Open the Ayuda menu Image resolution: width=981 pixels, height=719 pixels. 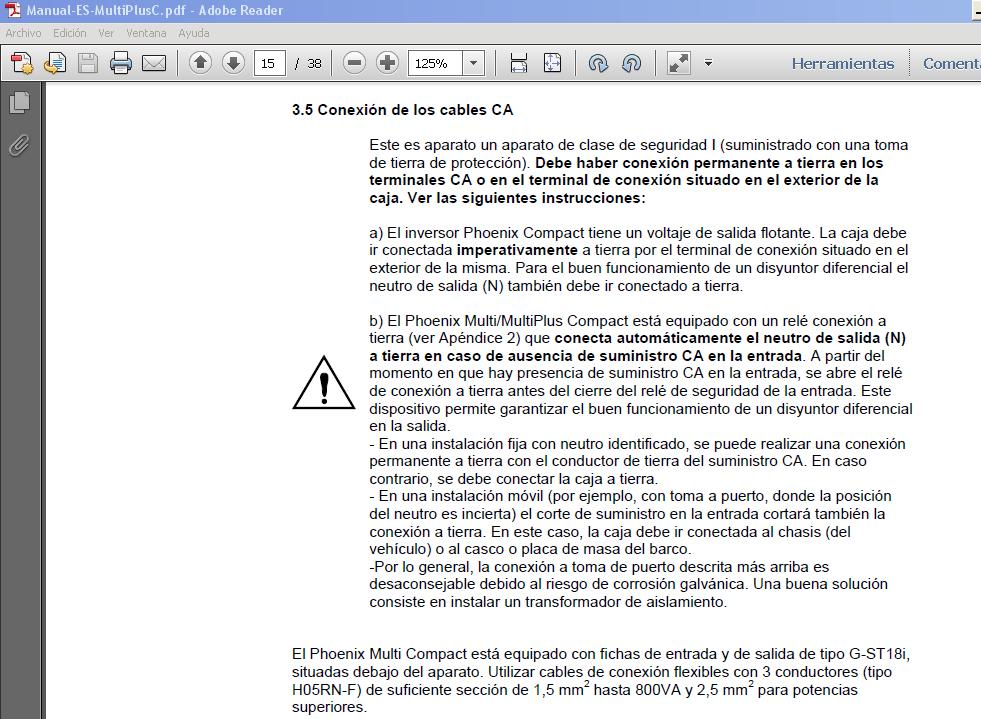pos(193,33)
